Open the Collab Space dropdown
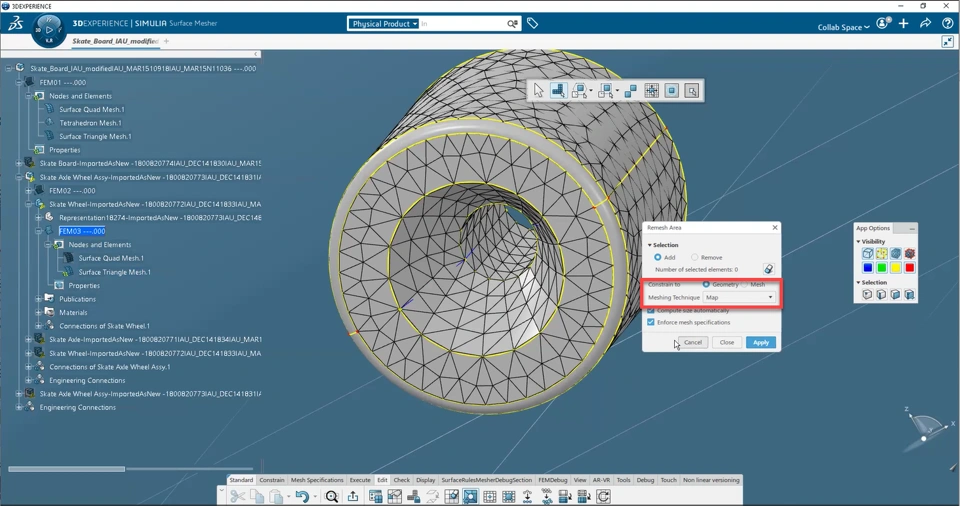Image resolution: width=960 pixels, height=506 pixels. coord(843,27)
